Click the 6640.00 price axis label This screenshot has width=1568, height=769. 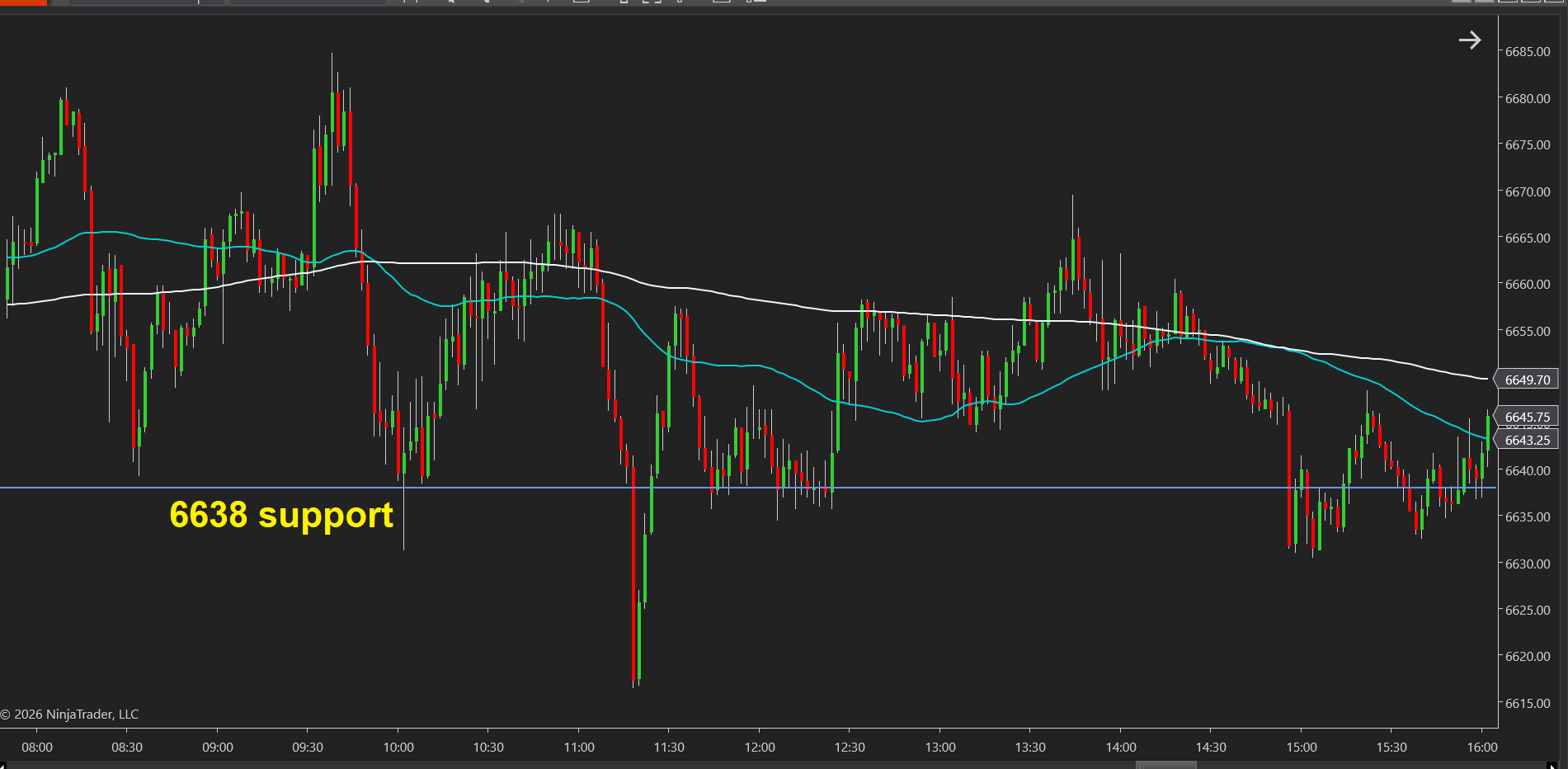click(1528, 470)
